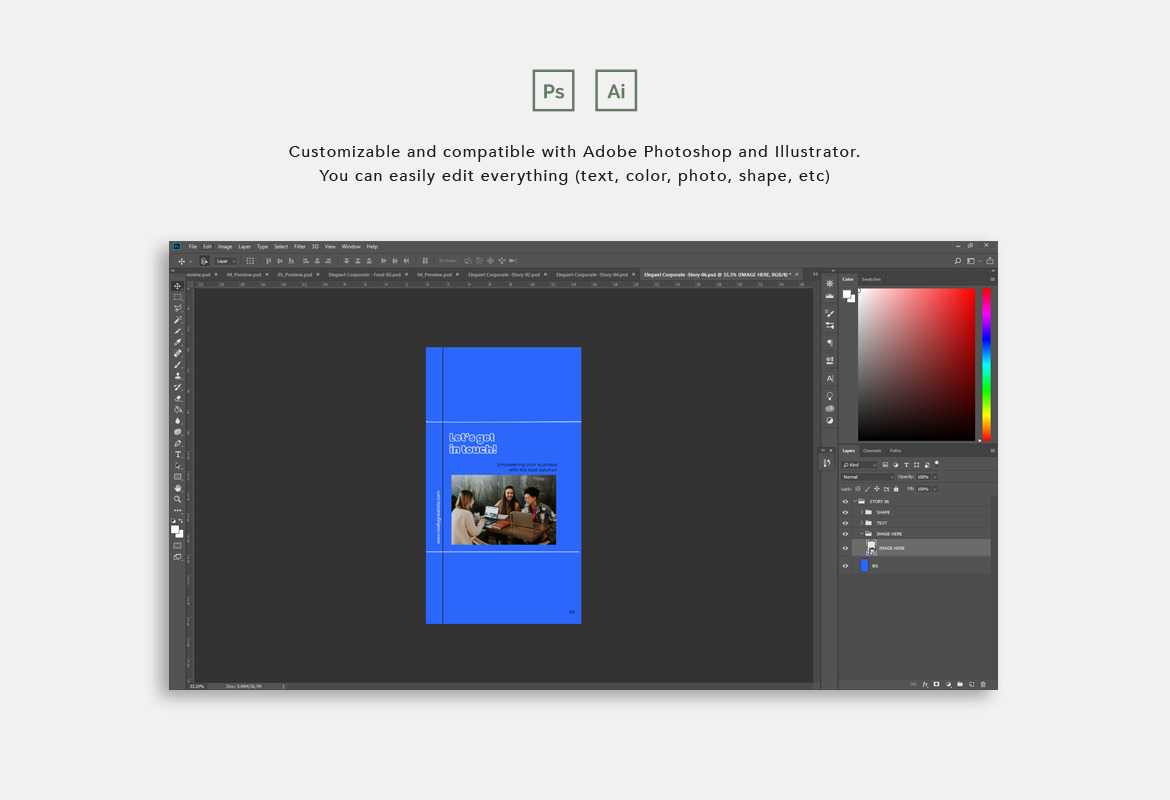Open the Window menu

point(351,246)
